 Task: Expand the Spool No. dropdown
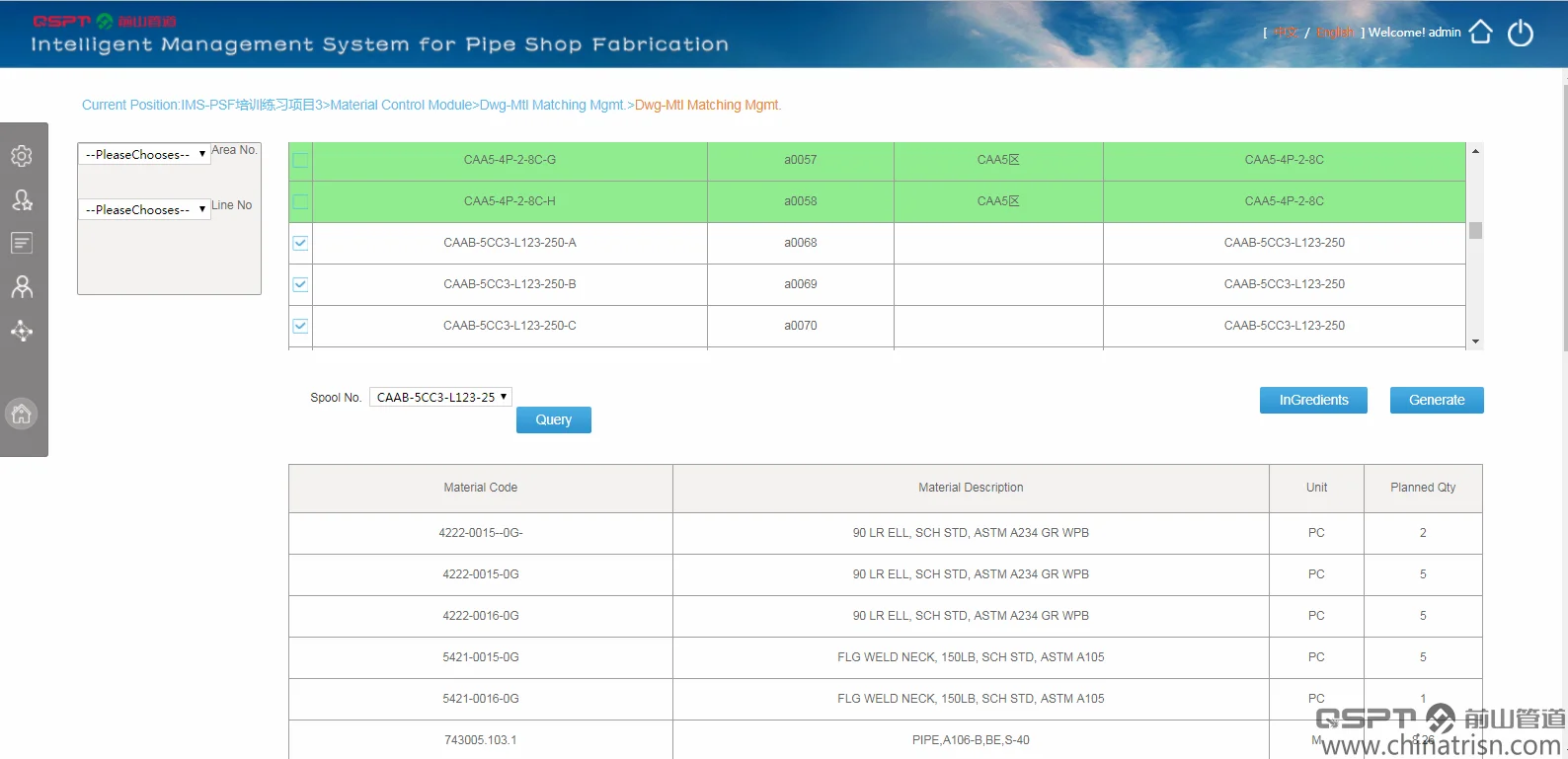point(440,397)
